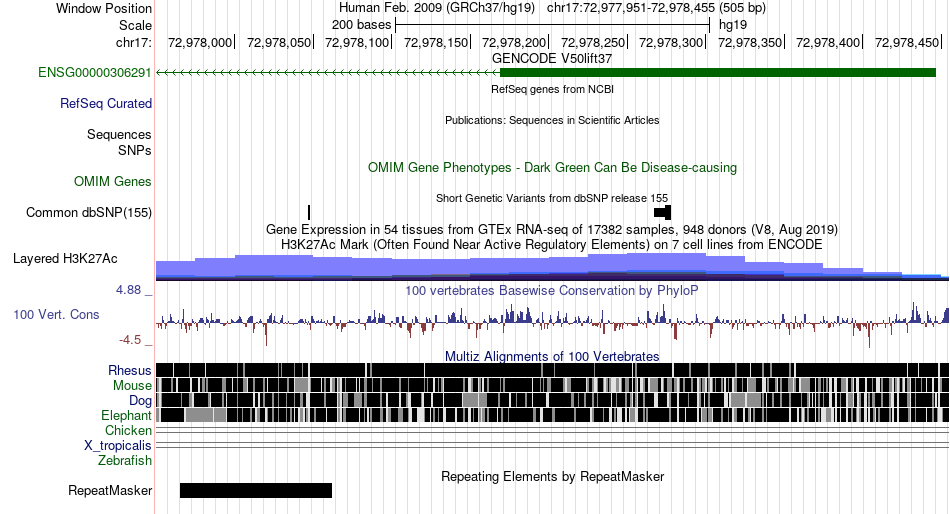950x514 pixels.
Task: Click 'Publications: Sequences in Scientific Articles' title
Action: pos(552,120)
